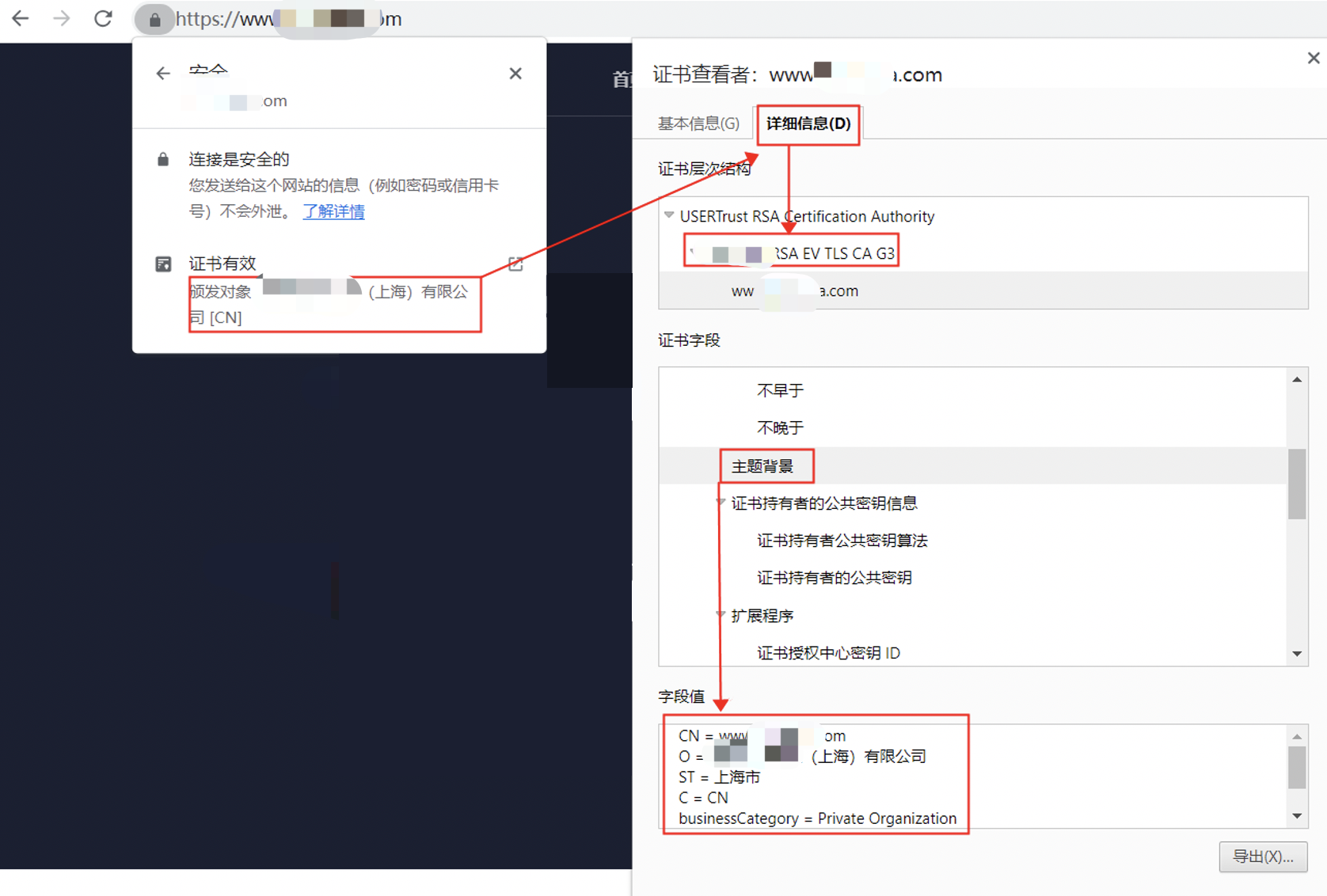Click the 'ST = 上海市' value line
Viewport: 1327px width, 896px height.
[x=719, y=777]
